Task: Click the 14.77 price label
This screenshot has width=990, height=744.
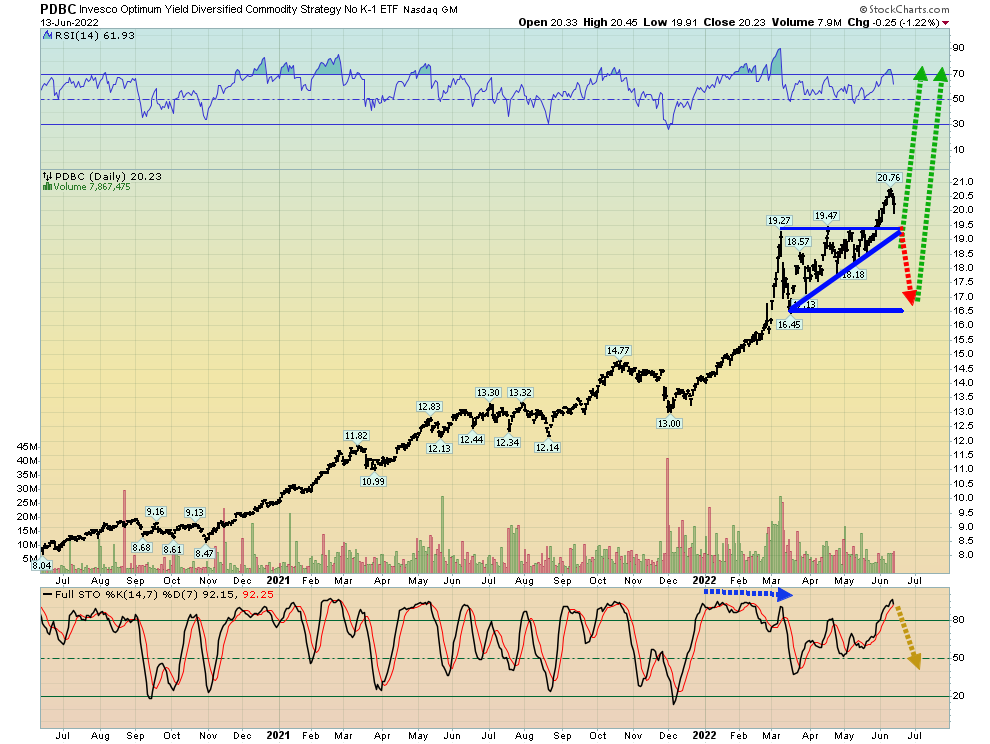Action: 617,351
